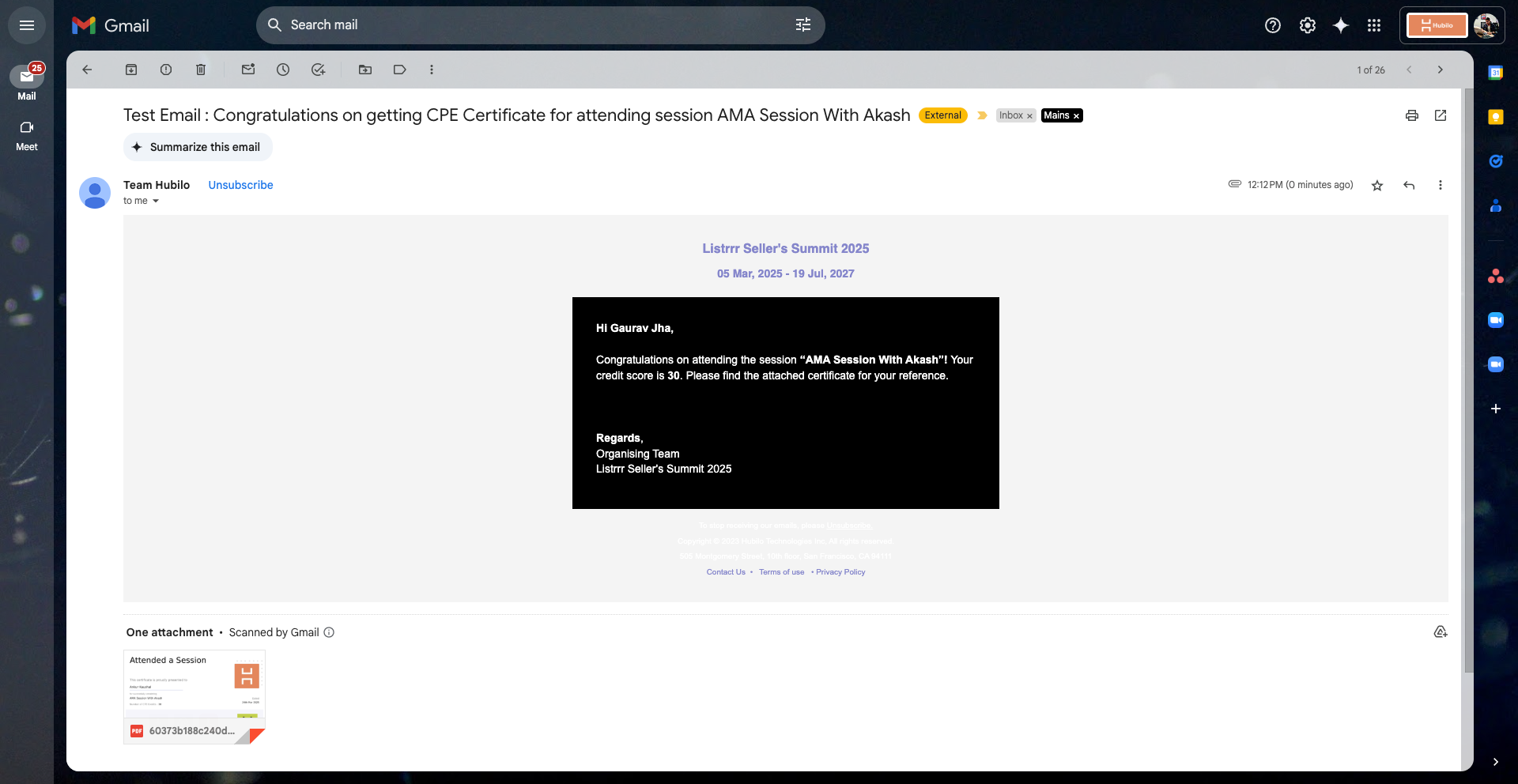This screenshot has height=784, width=1518.
Task: Open Google Calendar in side panel
Action: click(x=1496, y=73)
